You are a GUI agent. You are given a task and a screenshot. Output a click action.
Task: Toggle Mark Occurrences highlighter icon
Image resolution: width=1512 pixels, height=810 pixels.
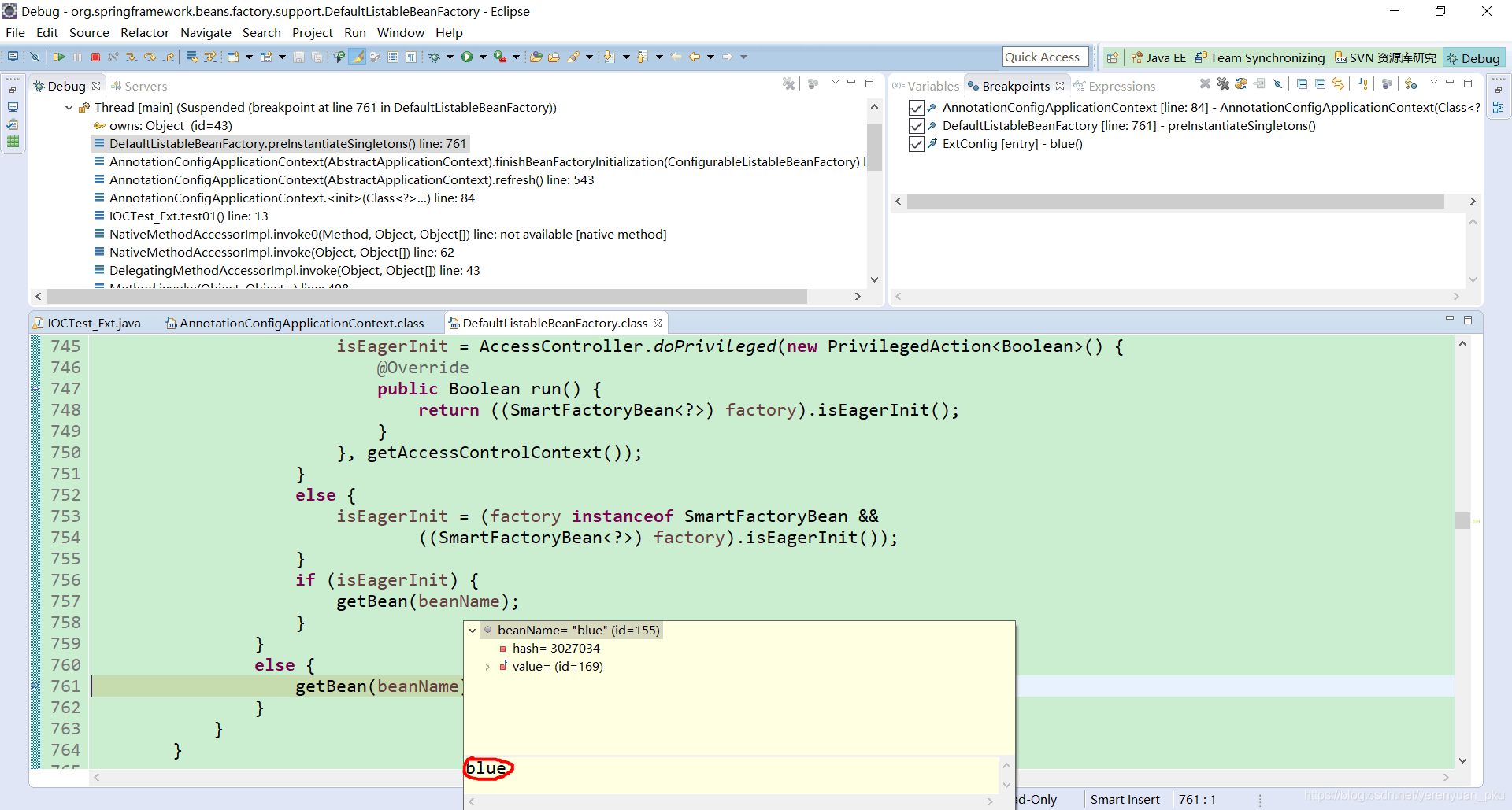coord(358,57)
